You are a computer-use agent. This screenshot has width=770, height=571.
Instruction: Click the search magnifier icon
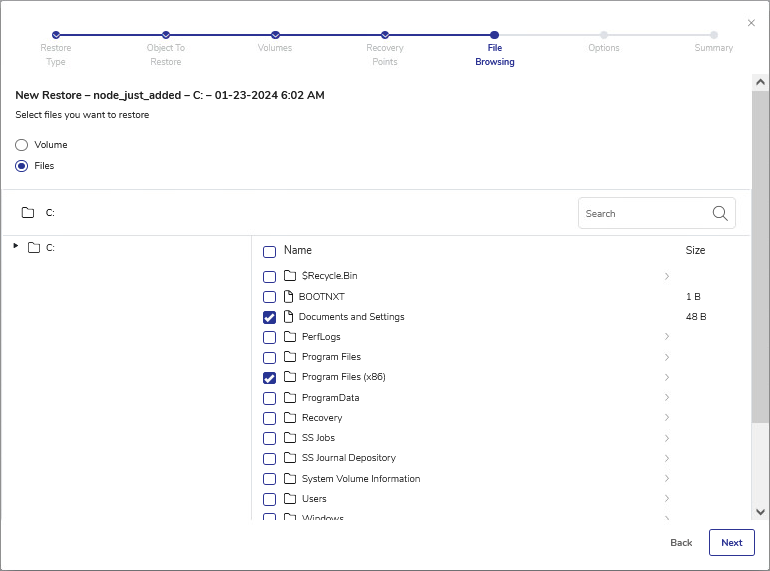[x=720, y=213]
